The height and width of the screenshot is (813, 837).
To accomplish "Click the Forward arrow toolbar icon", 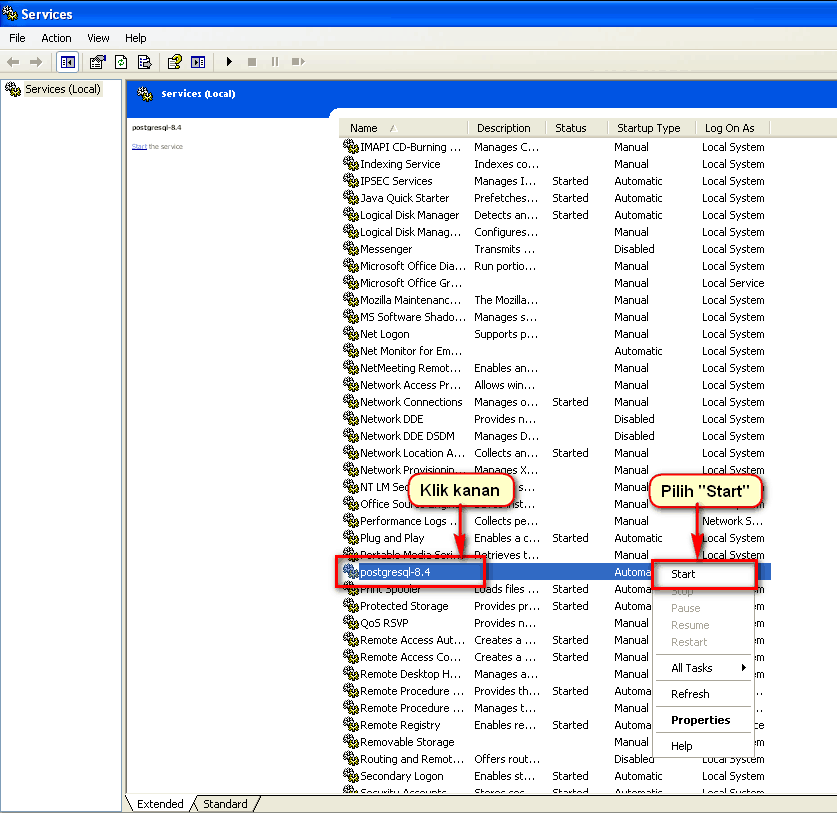I will point(36,62).
